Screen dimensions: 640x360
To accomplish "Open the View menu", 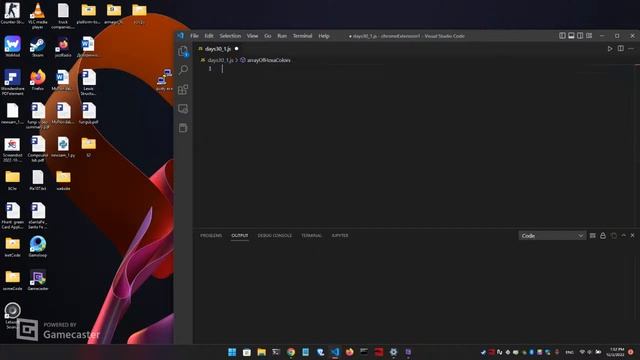I will point(252,36).
